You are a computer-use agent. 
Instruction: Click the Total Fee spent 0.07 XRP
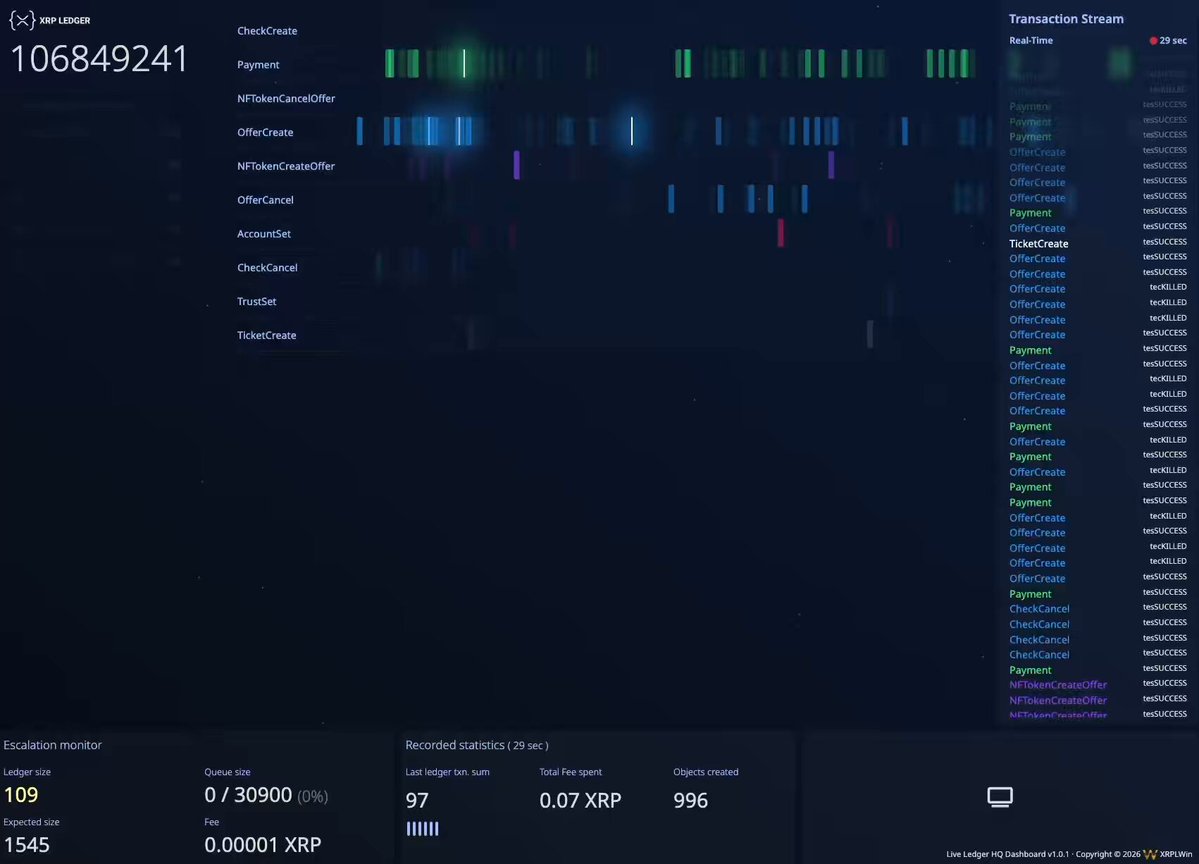(x=580, y=800)
